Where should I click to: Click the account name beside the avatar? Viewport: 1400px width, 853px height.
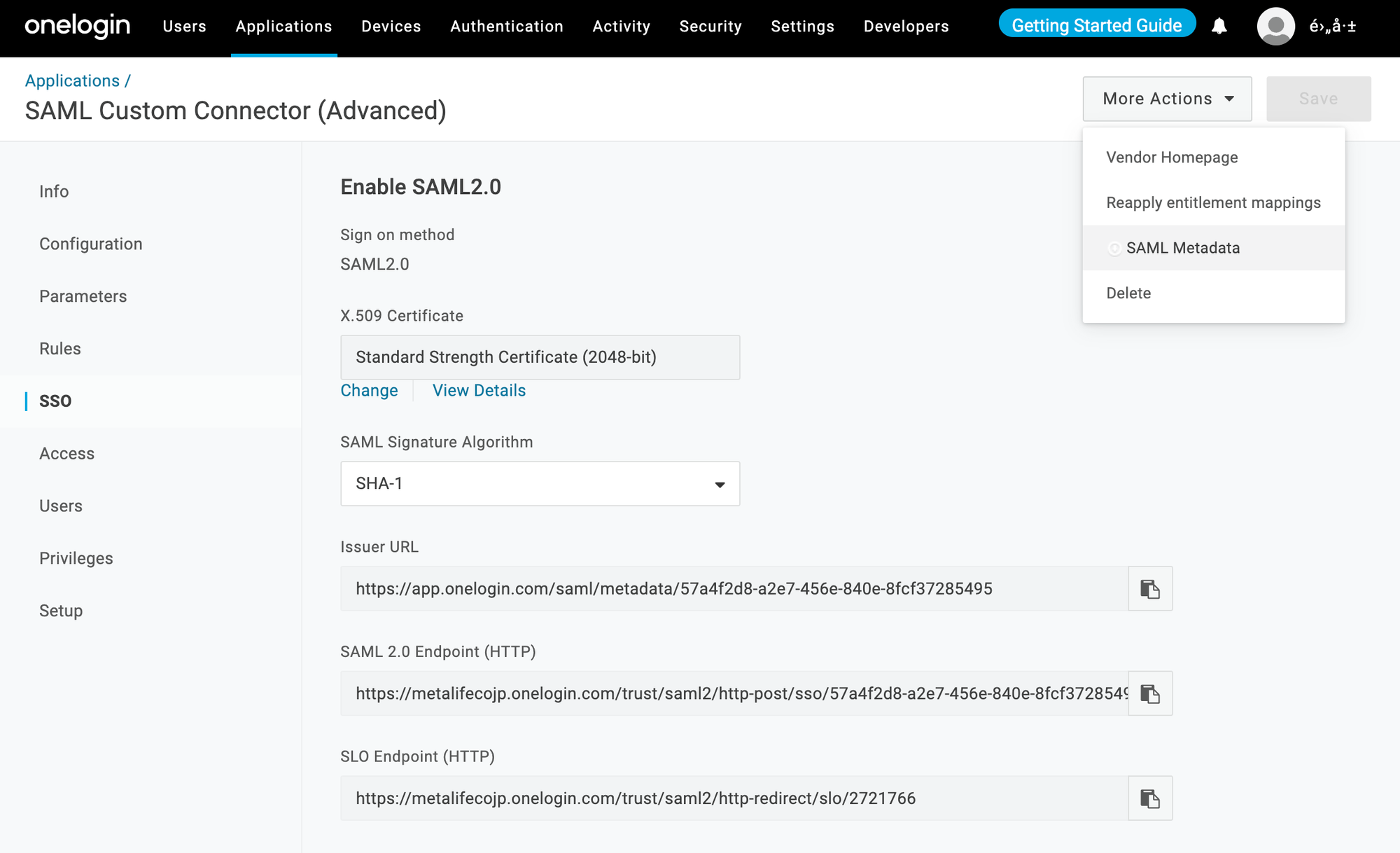1333,27
